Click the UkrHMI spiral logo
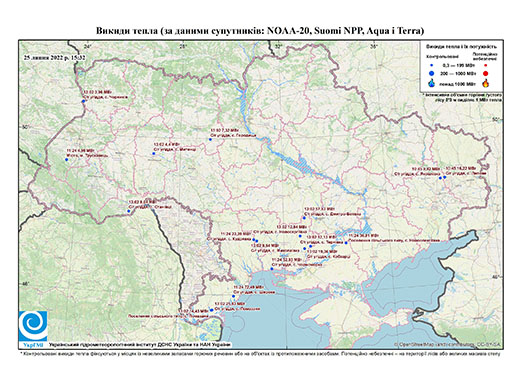This screenshot has width=520, height=368. (x=33, y=326)
